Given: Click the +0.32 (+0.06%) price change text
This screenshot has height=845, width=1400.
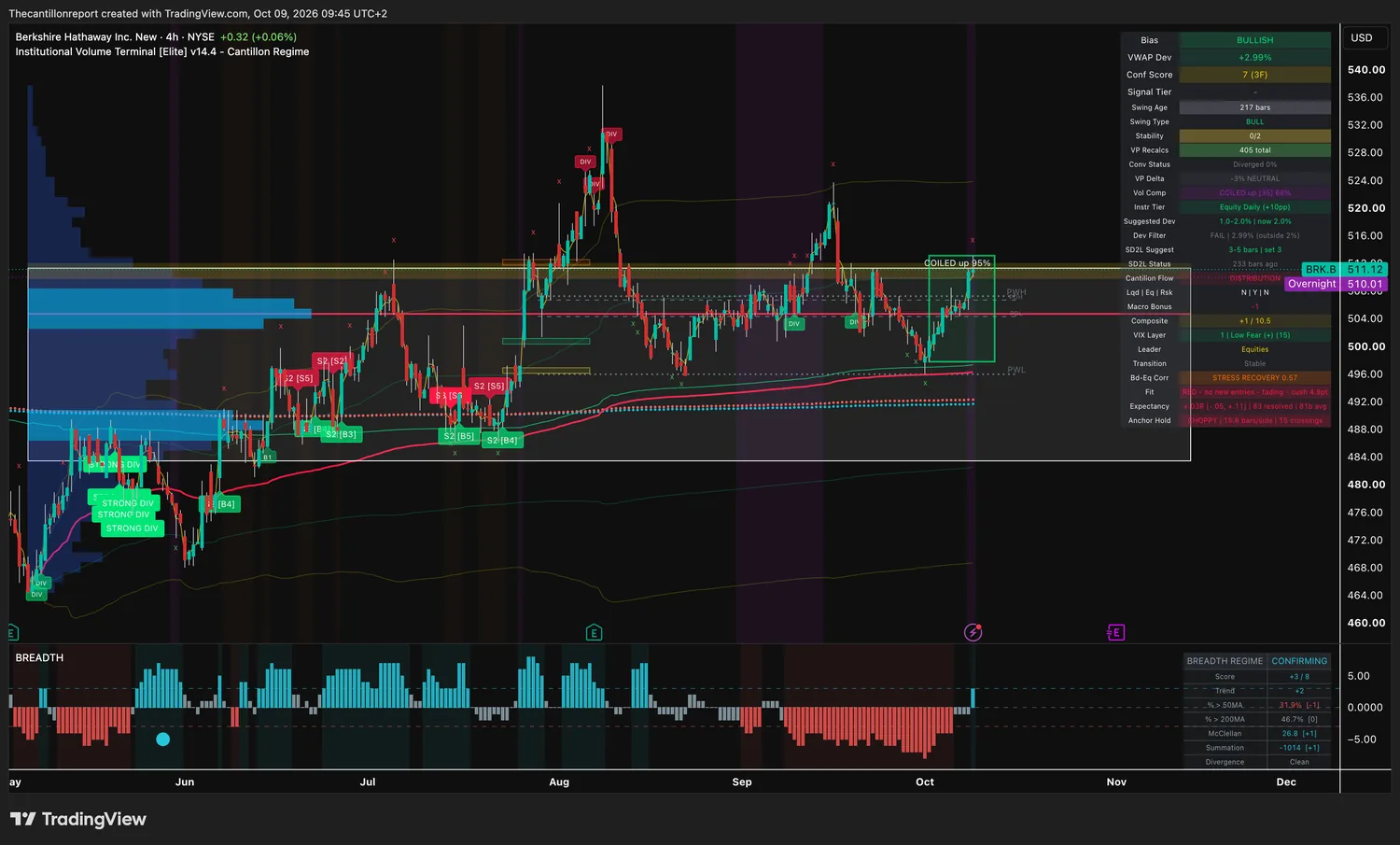Looking at the screenshot, I should (x=259, y=37).
